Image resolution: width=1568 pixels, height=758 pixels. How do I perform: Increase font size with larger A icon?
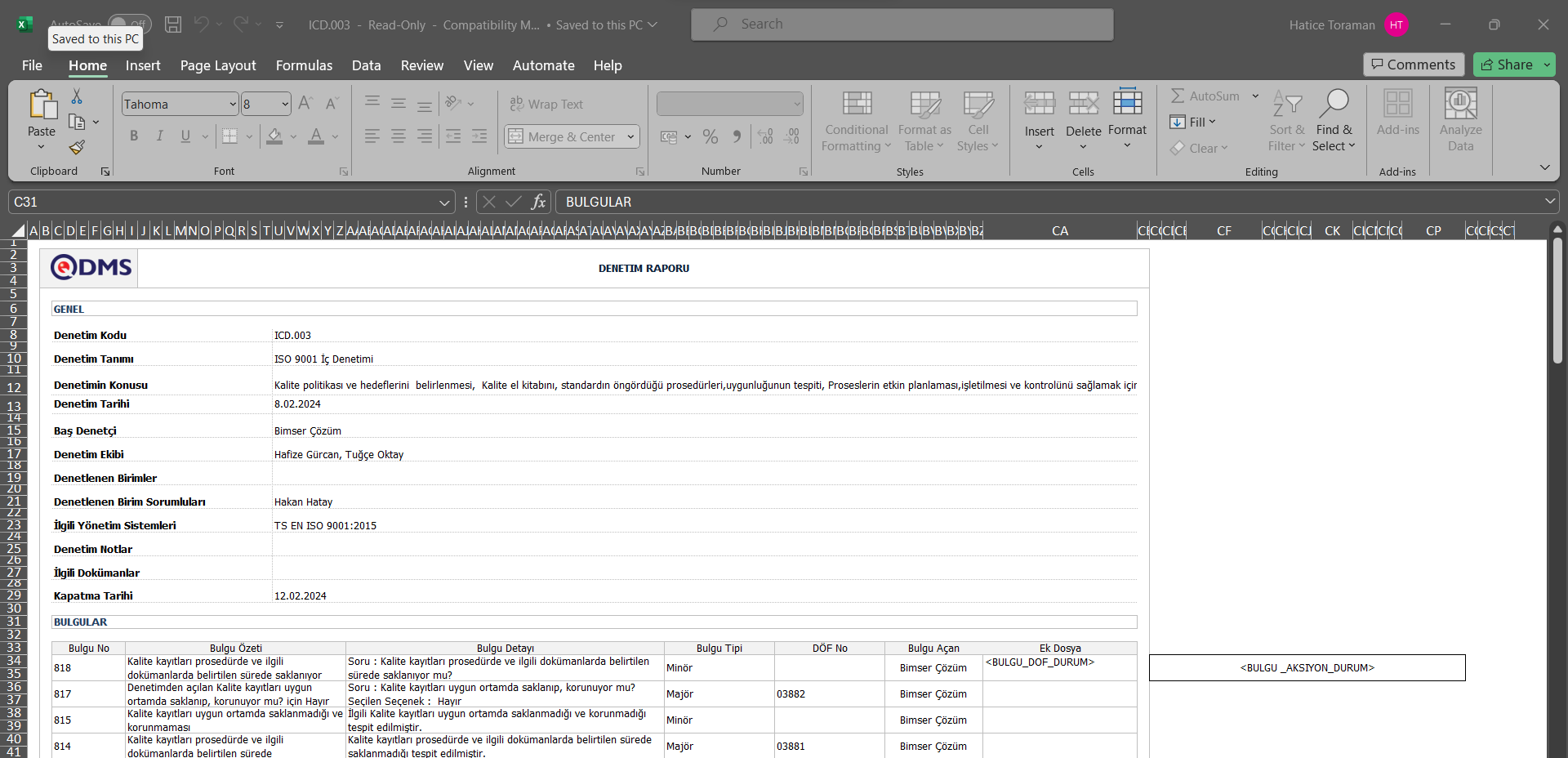305,104
